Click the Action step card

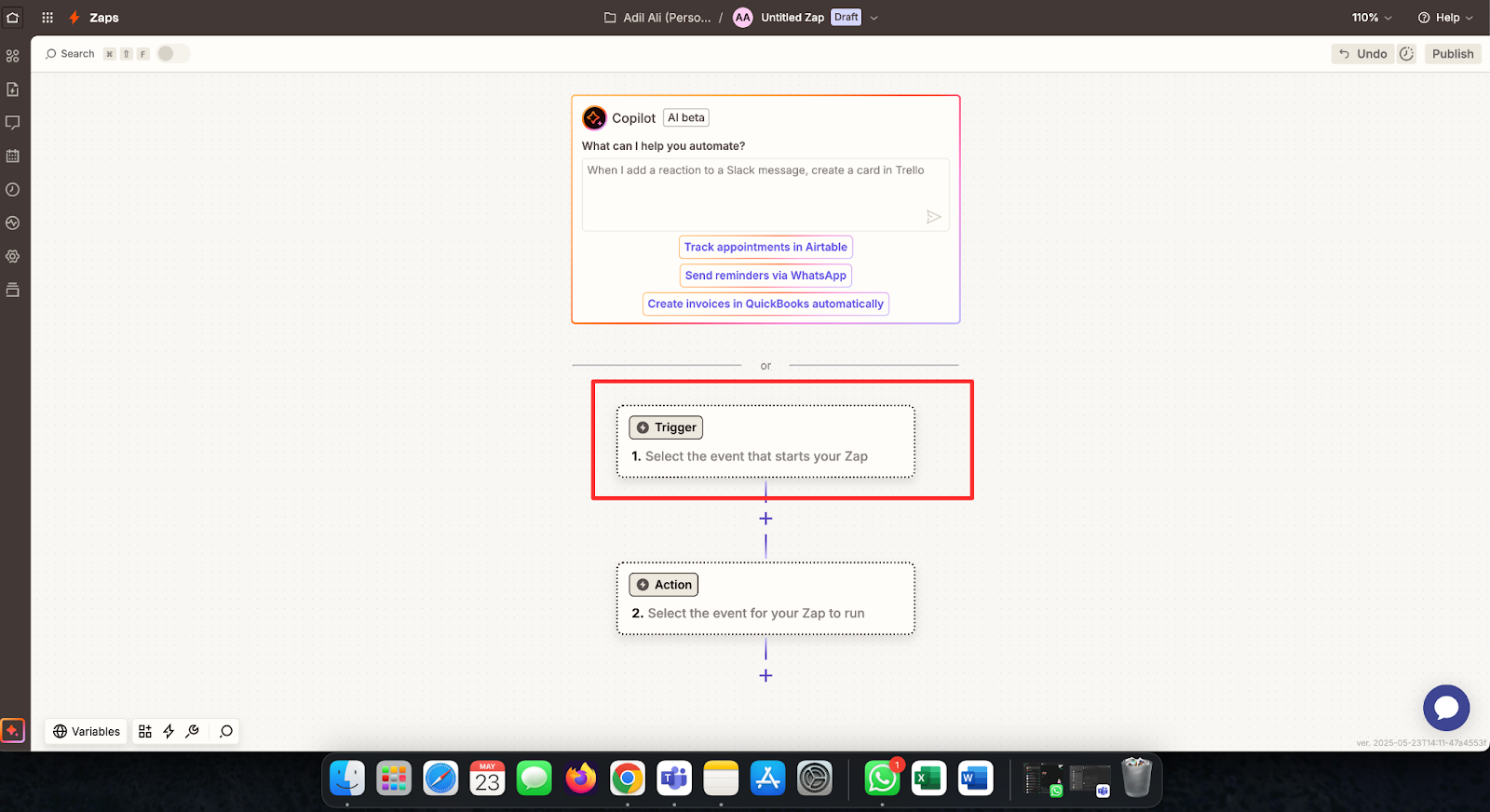coord(765,599)
